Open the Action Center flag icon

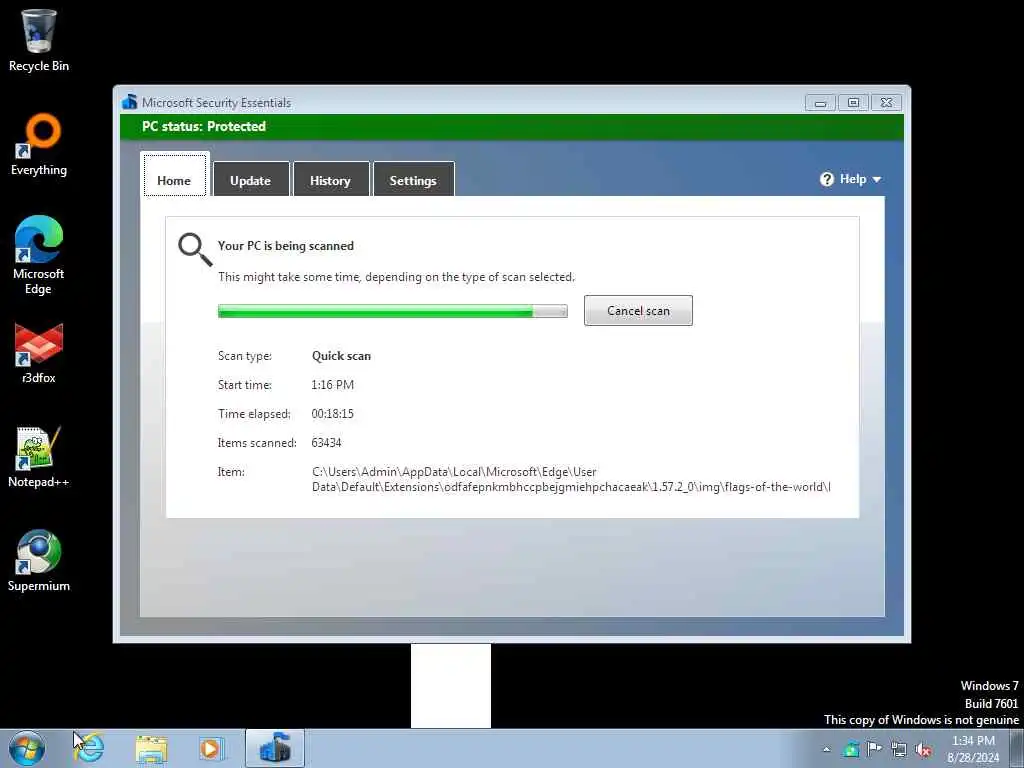coord(874,749)
